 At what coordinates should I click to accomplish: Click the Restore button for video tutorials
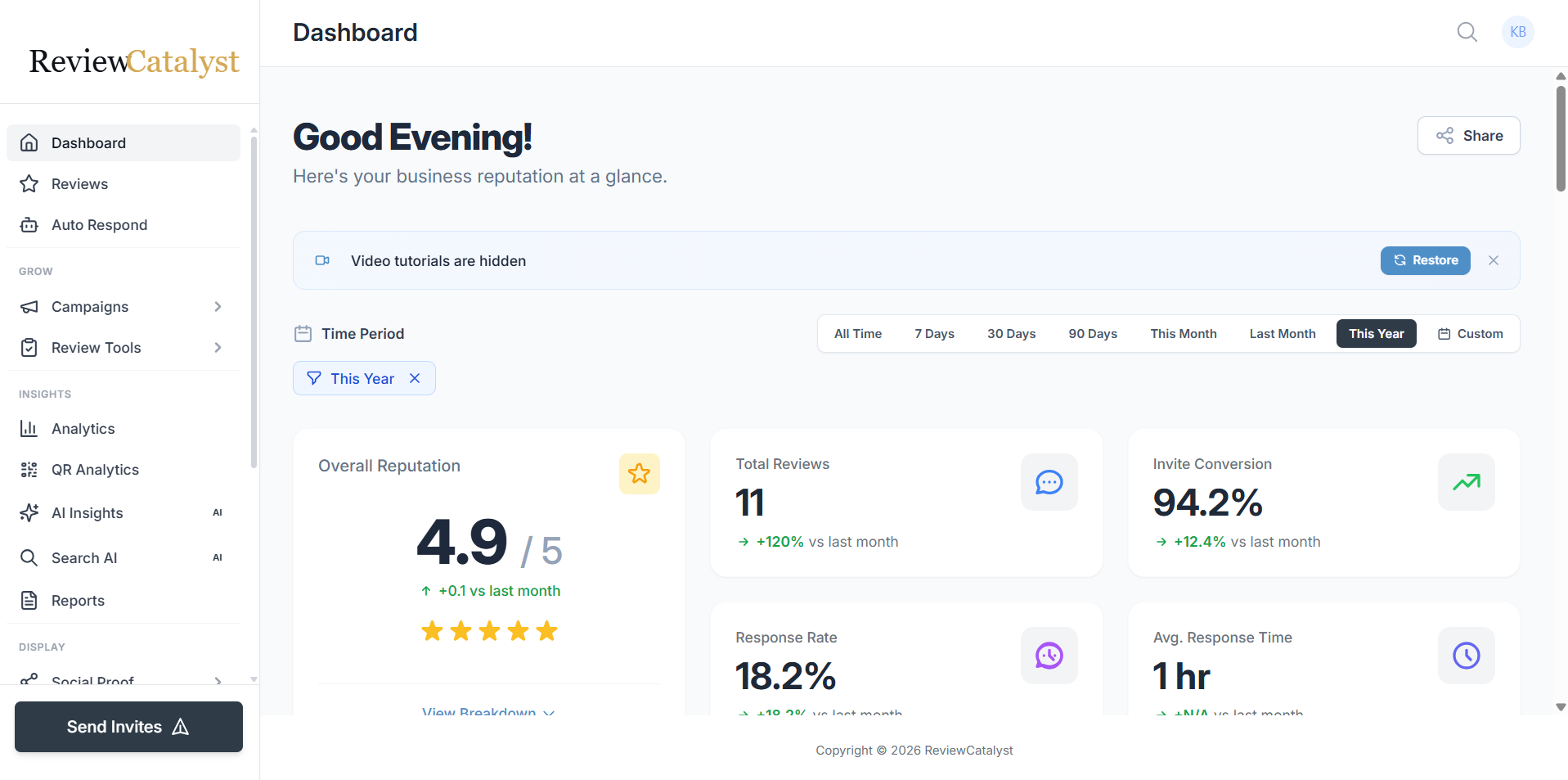[1425, 260]
